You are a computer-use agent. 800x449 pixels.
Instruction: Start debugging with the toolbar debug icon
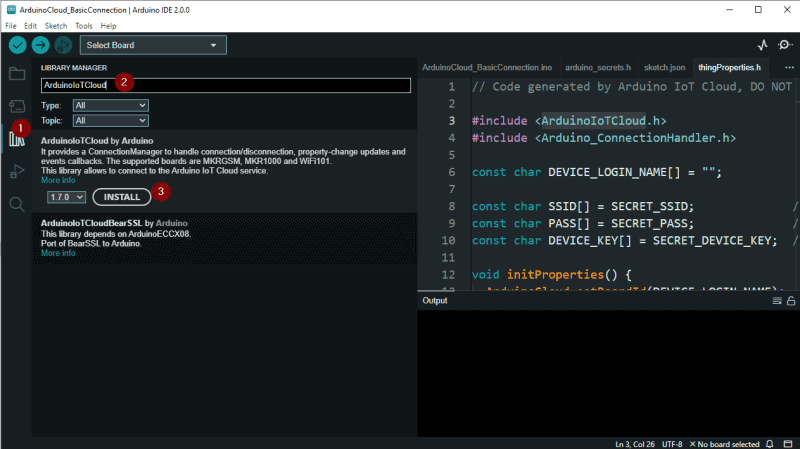[x=63, y=45]
